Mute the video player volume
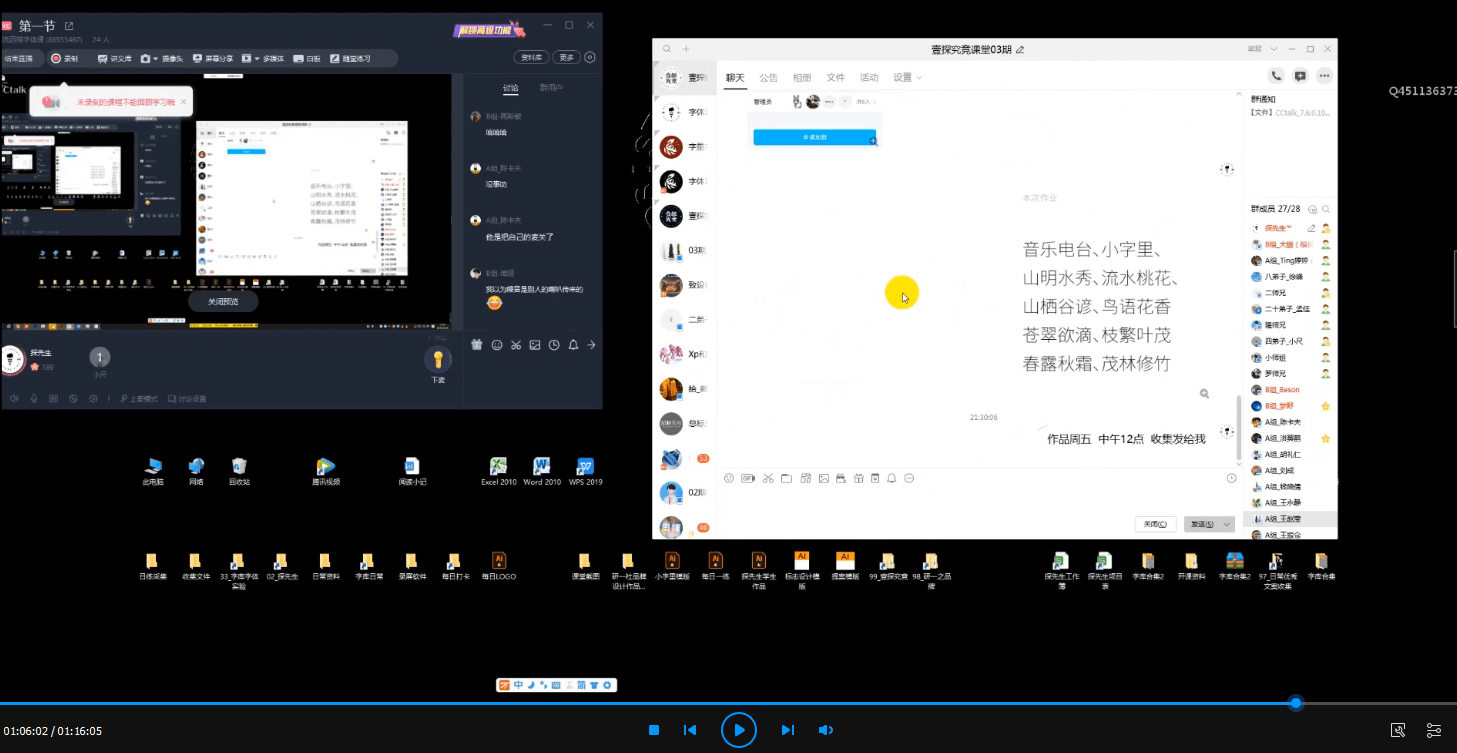This screenshot has height=753, width=1457. pos(826,730)
